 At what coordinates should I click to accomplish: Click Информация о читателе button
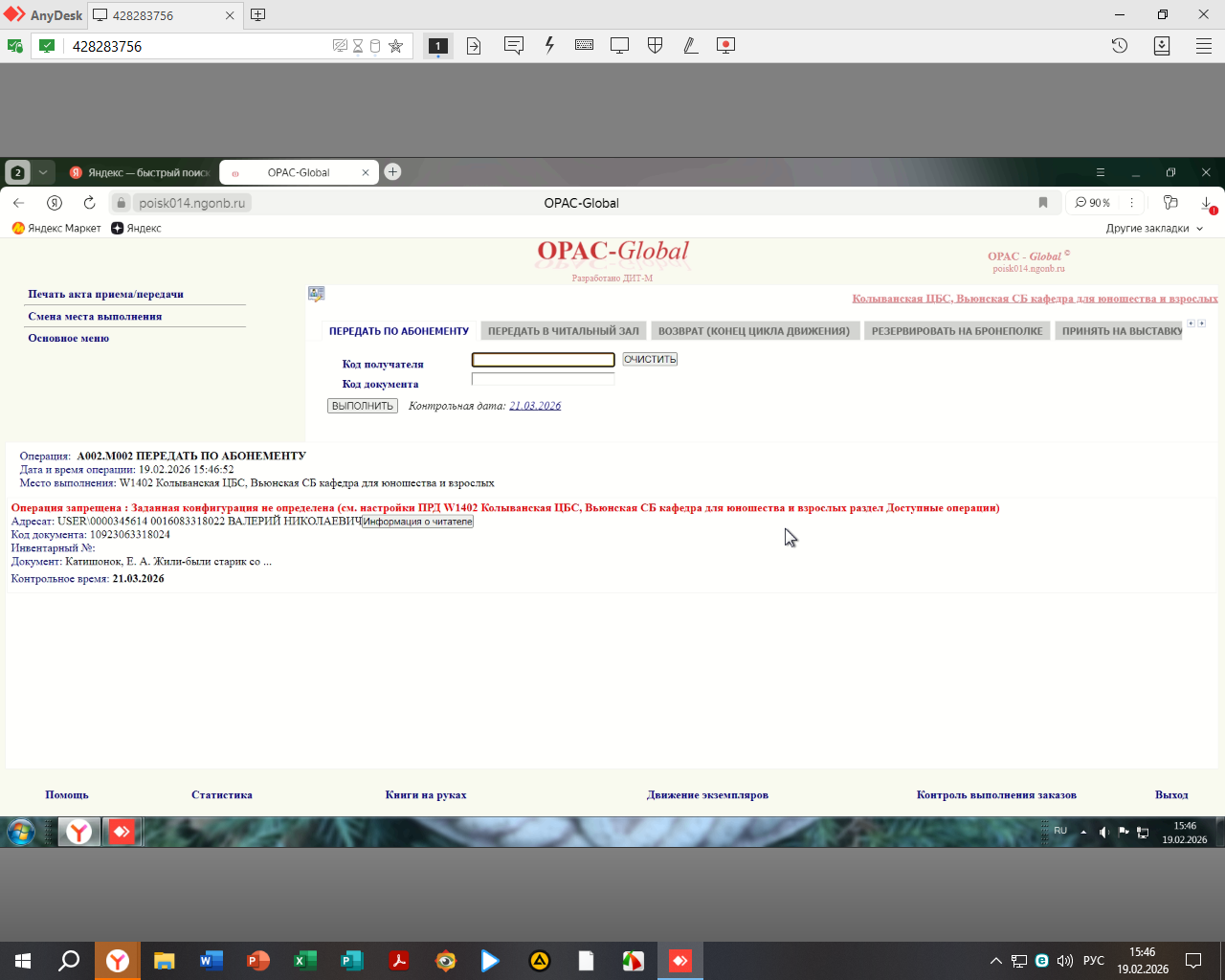point(417,522)
